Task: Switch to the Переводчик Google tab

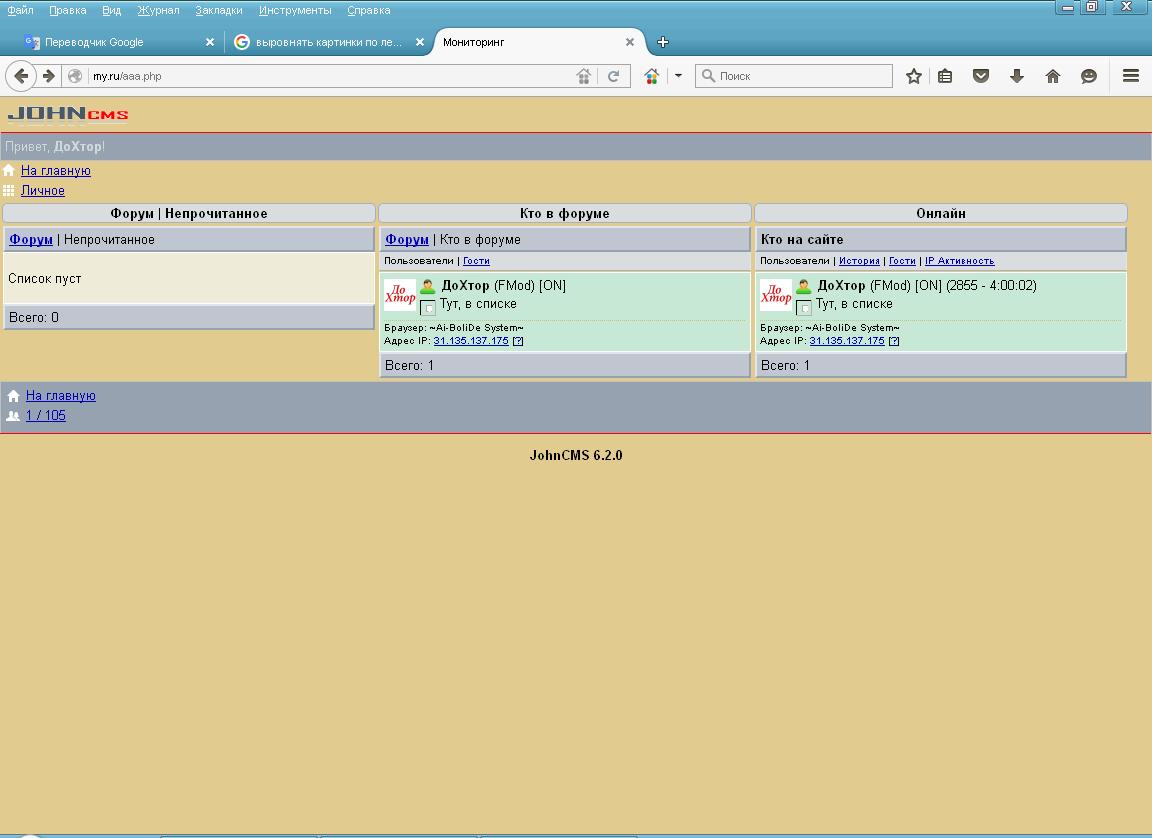Action: 94,42
